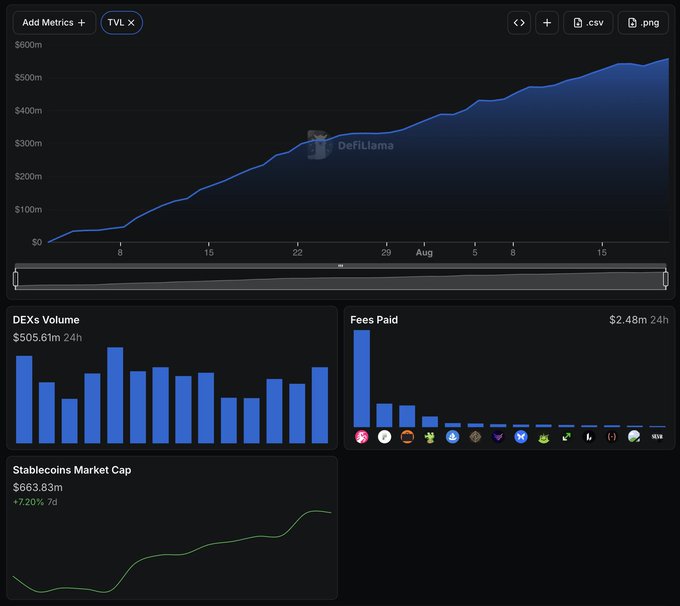Image resolution: width=680 pixels, height=606 pixels.
Task: Select the TVL metric tag label
Action: click(x=115, y=23)
